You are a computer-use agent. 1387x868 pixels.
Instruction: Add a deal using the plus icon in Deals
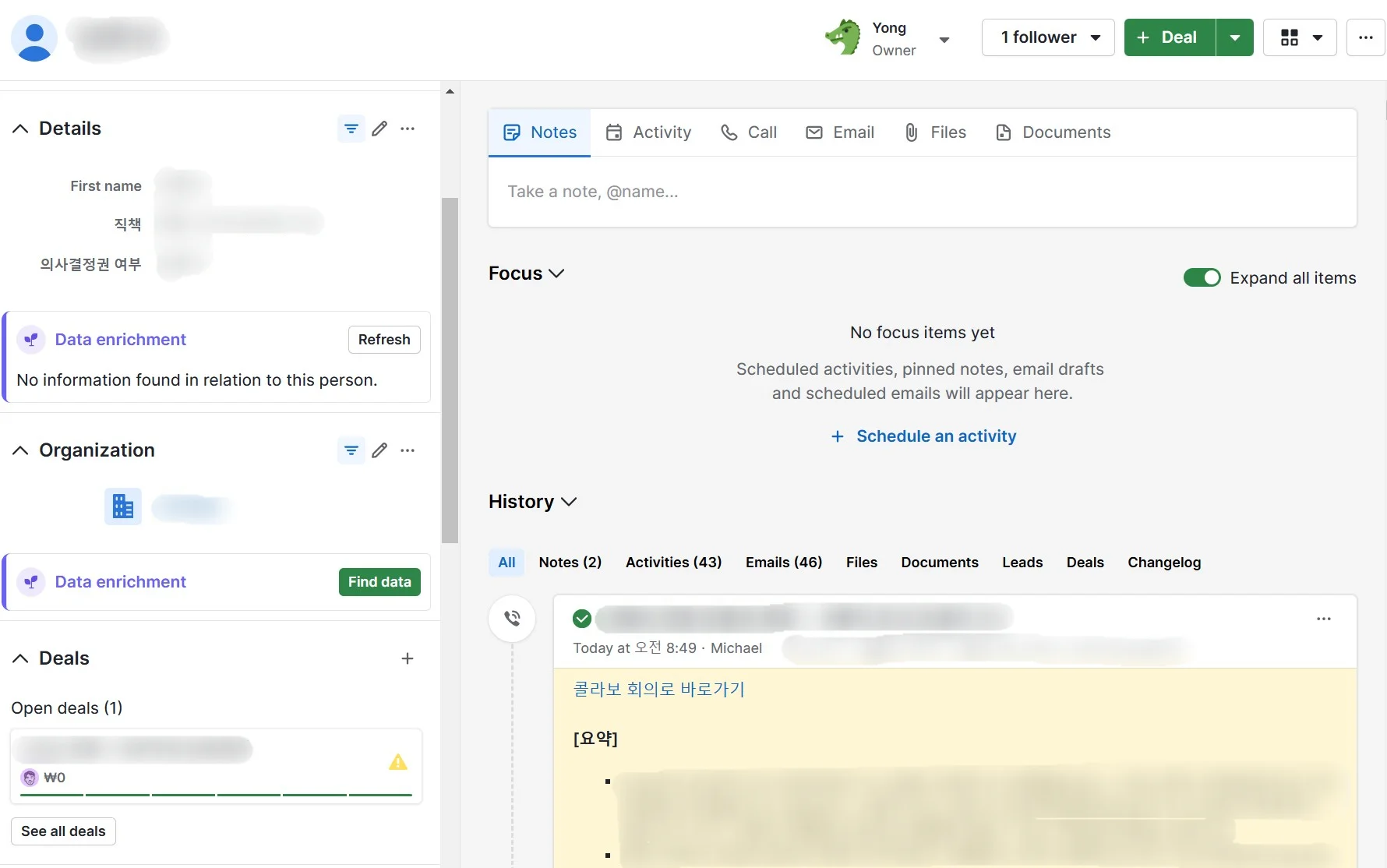pyautogui.click(x=408, y=658)
